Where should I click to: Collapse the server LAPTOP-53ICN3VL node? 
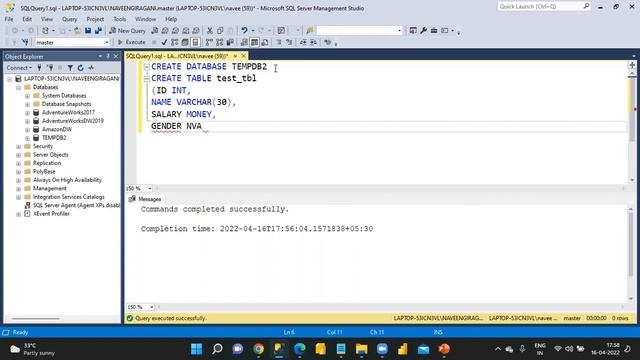10,79
